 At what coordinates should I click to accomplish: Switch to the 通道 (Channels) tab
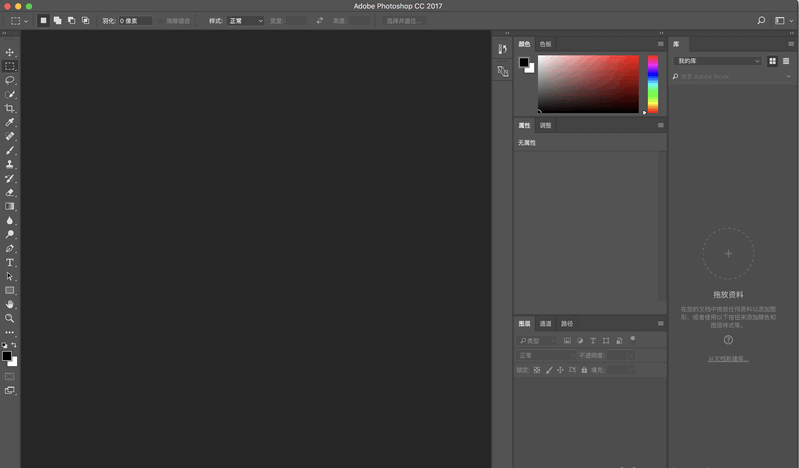[546, 324]
